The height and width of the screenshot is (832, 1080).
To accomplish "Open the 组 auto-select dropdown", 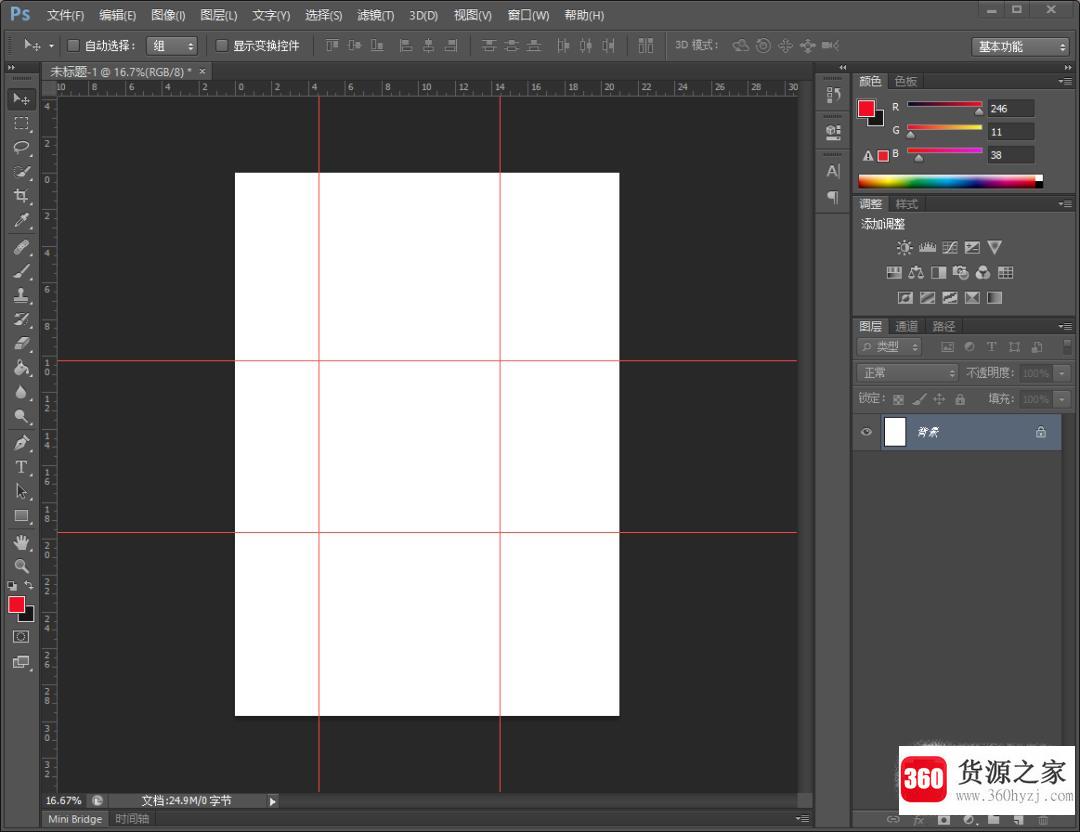I will (x=172, y=45).
